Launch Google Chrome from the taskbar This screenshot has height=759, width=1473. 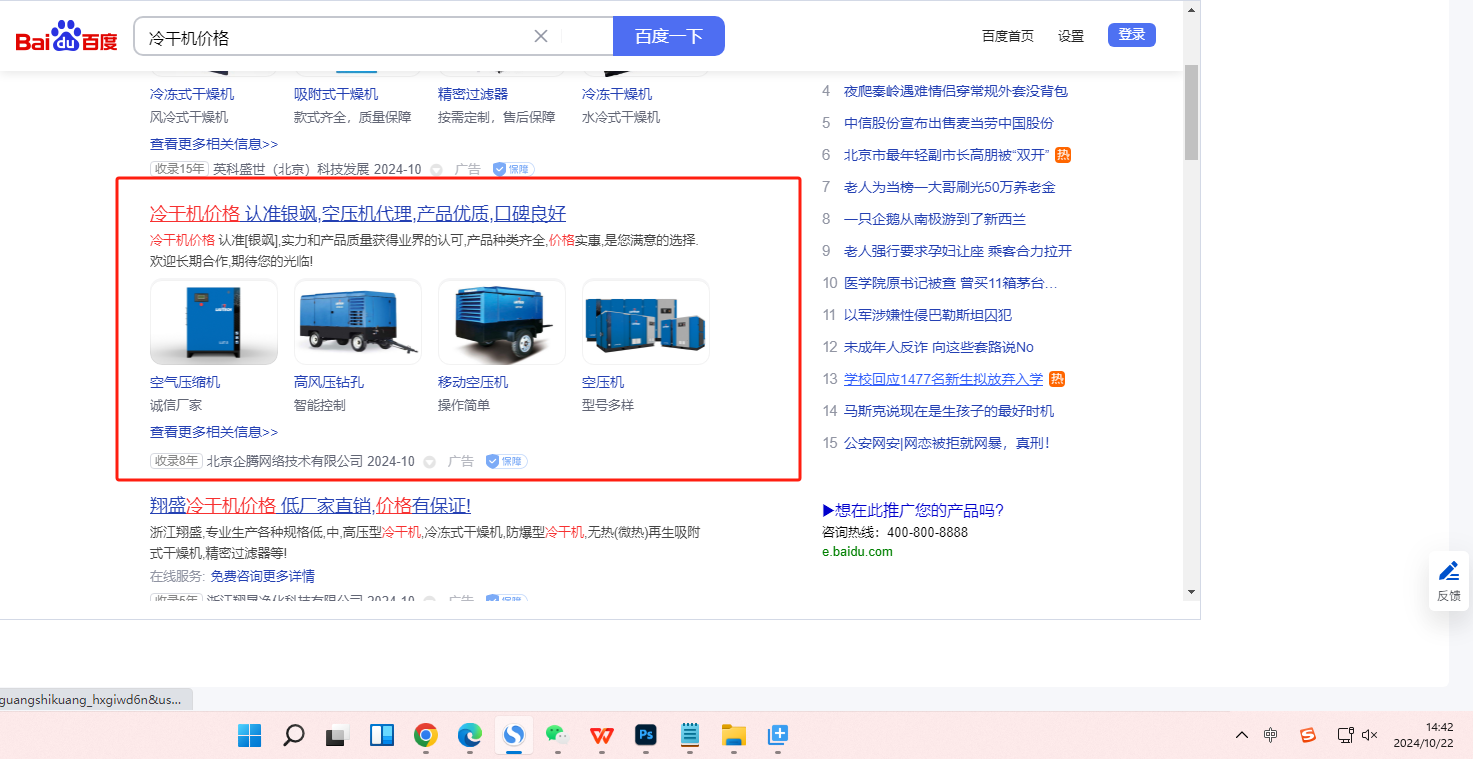click(x=426, y=736)
